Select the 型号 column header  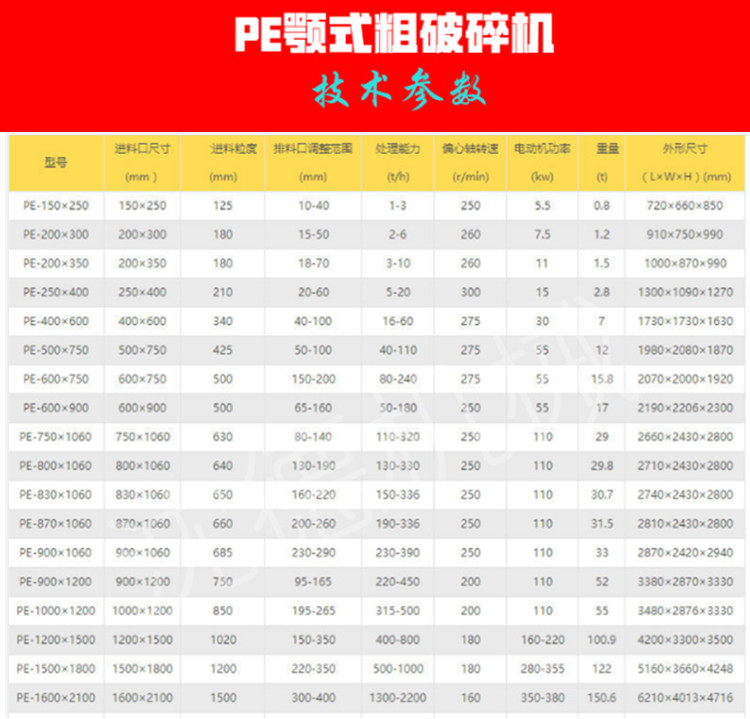(56, 162)
